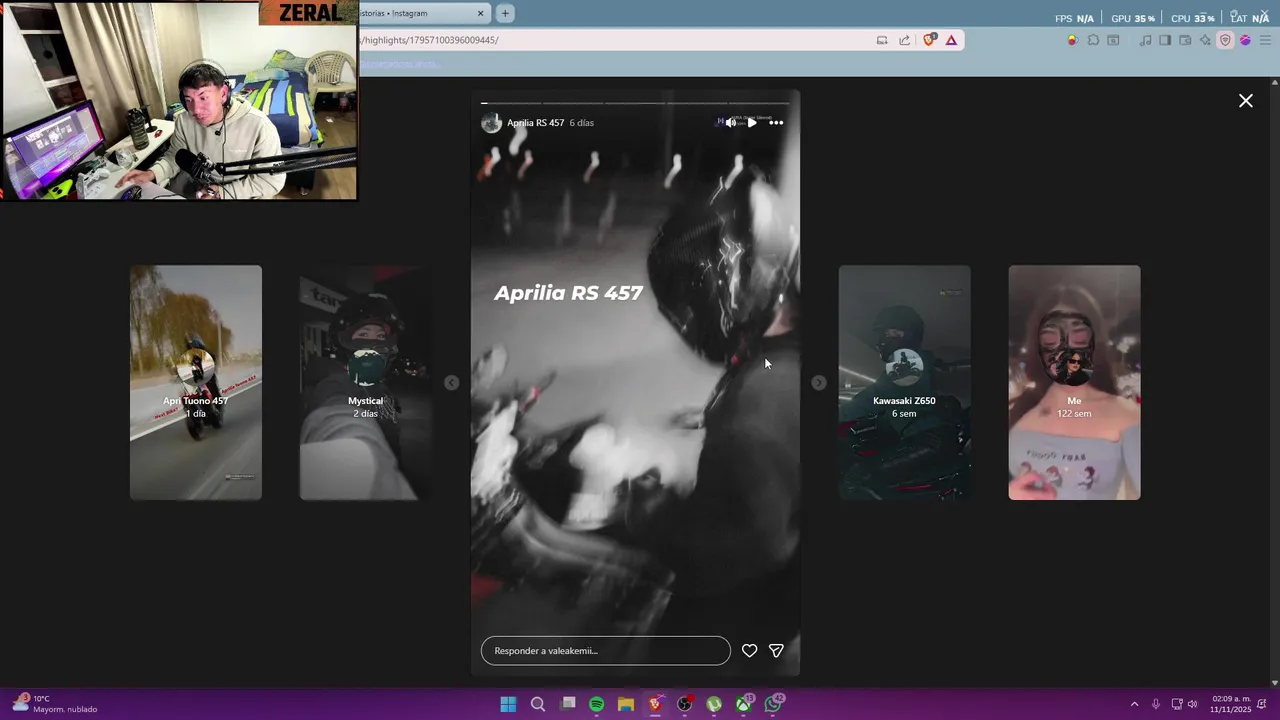
Task: Play the paused Aprilia RS 457 story
Action: 752,123
